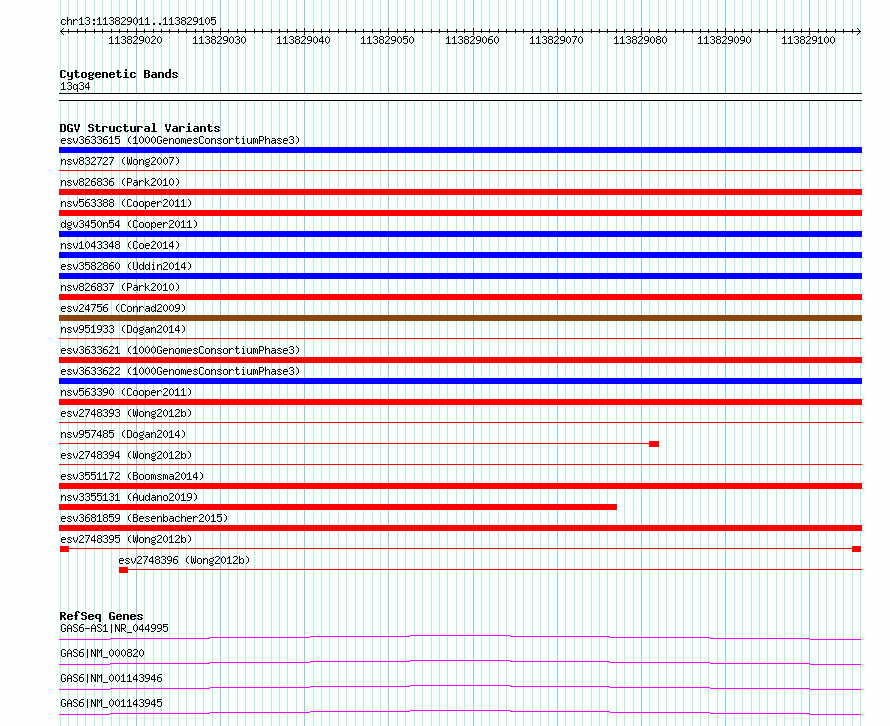This screenshot has height=726, width=890.
Task: Open variant nsv563388 (Cooper2011)
Action: click(x=126, y=203)
